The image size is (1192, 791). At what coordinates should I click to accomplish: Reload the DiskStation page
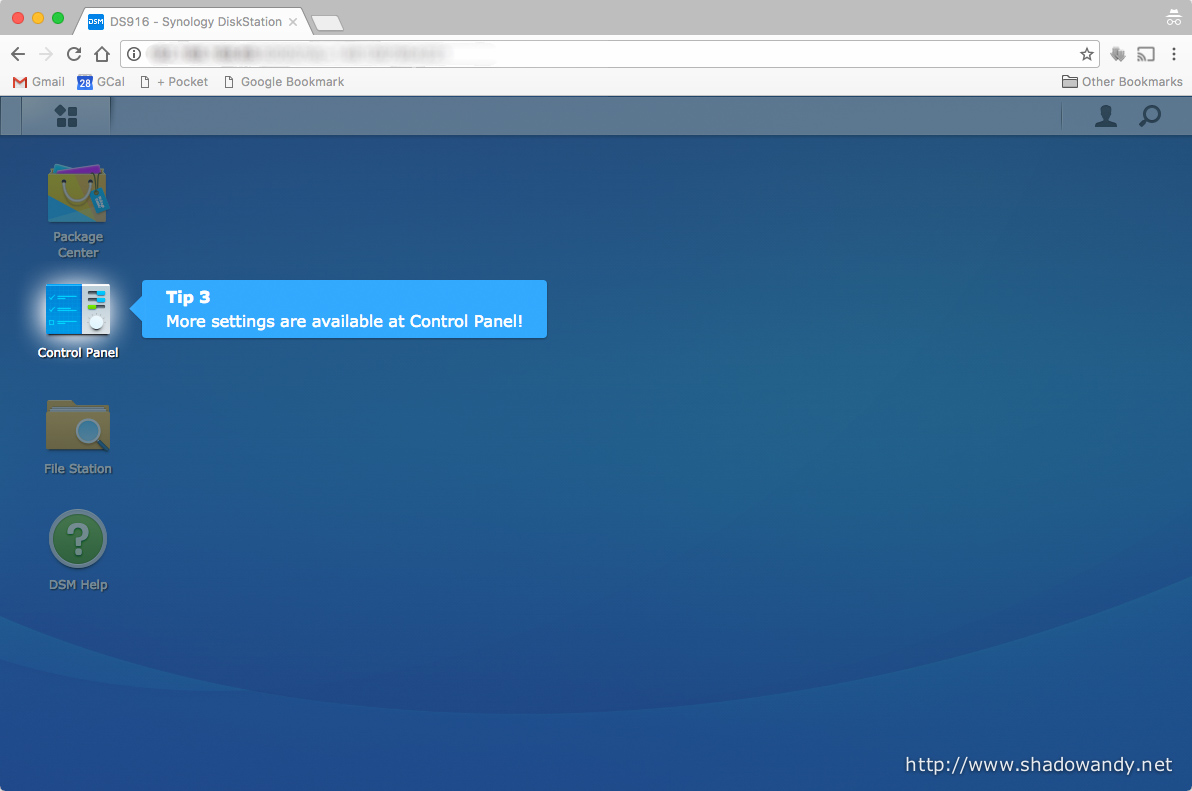pyautogui.click(x=74, y=54)
